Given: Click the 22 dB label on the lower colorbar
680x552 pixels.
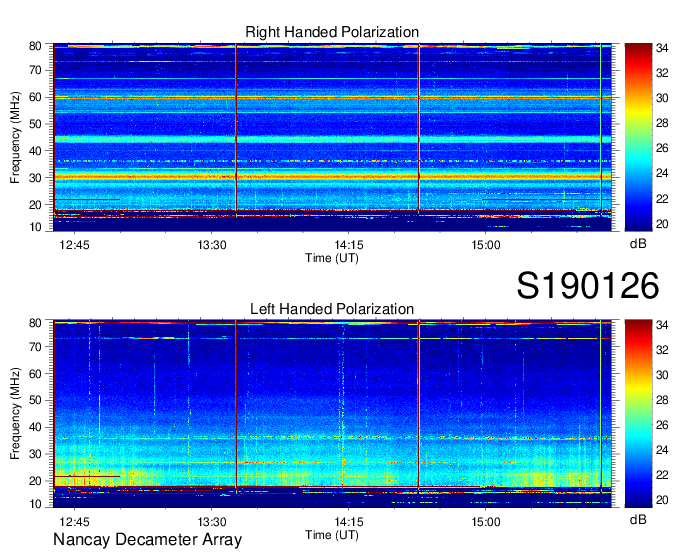Looking at the screenshot, I should [662, 475].
